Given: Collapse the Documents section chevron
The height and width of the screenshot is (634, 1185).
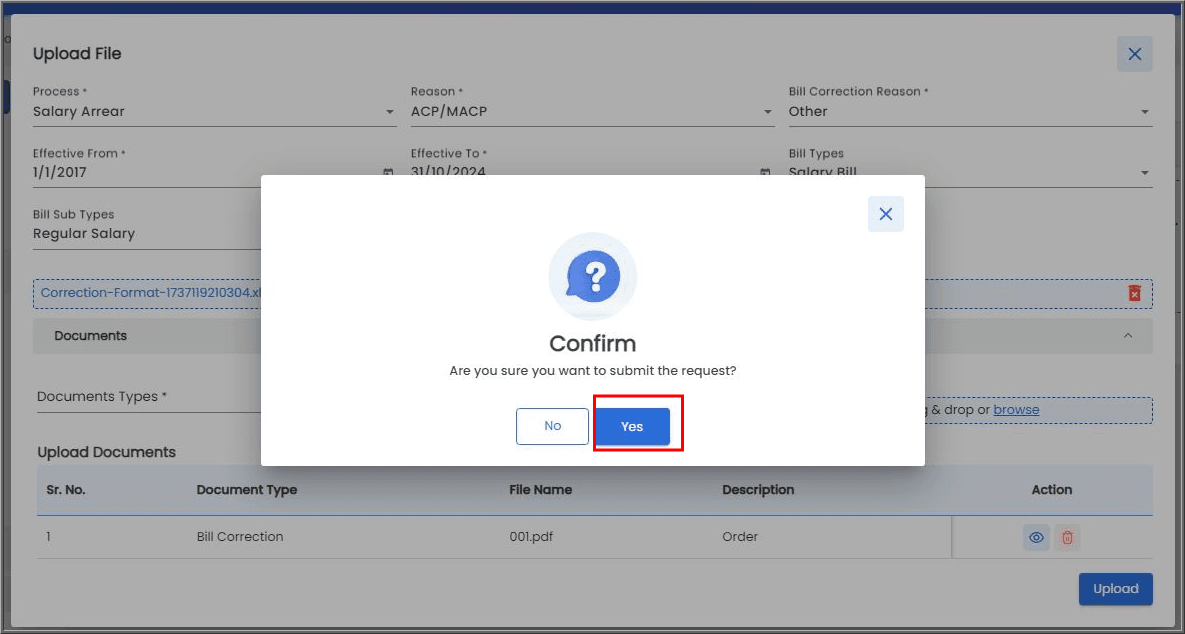Looking at the screenshot, I should point(1128,336).
